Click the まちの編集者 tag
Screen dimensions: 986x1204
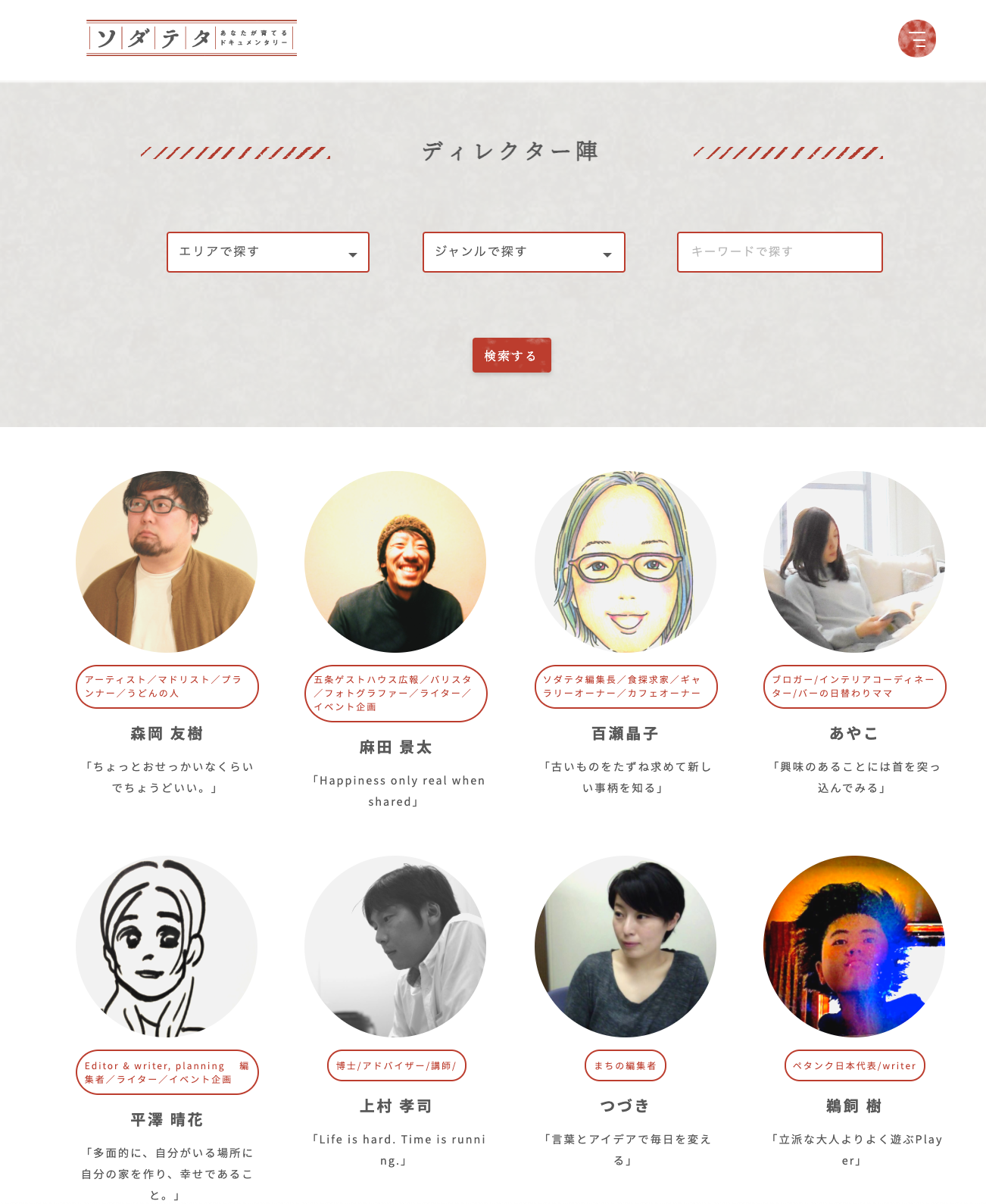(626, 1065)
